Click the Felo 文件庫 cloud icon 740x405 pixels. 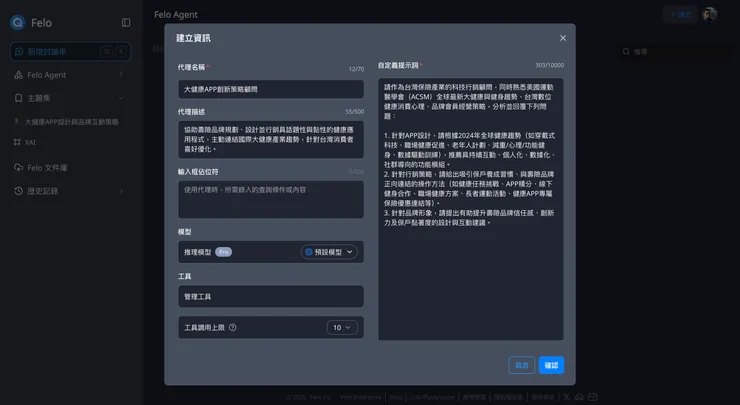[x=18, y=167]
